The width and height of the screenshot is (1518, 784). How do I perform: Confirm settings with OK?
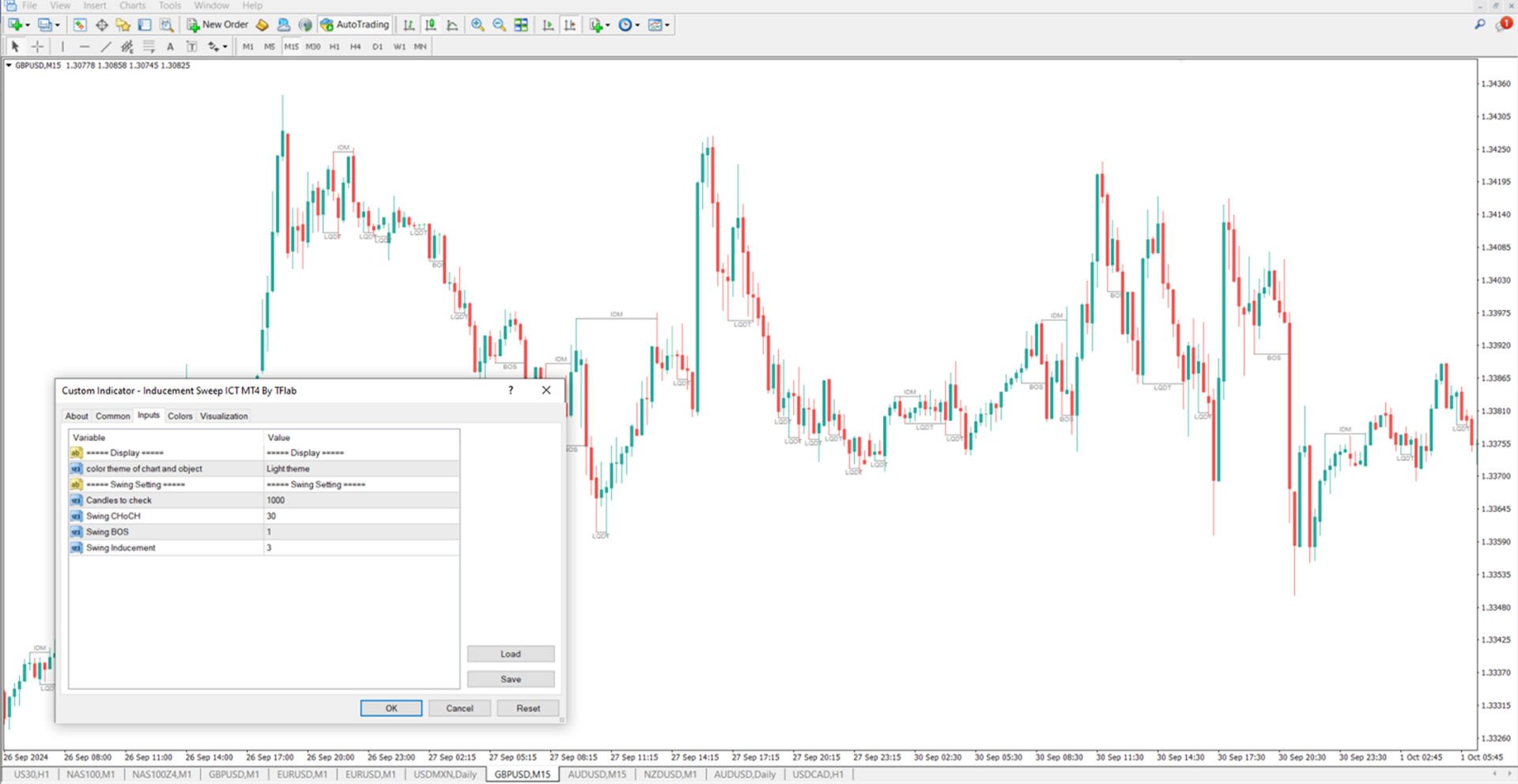coord(391,707)
